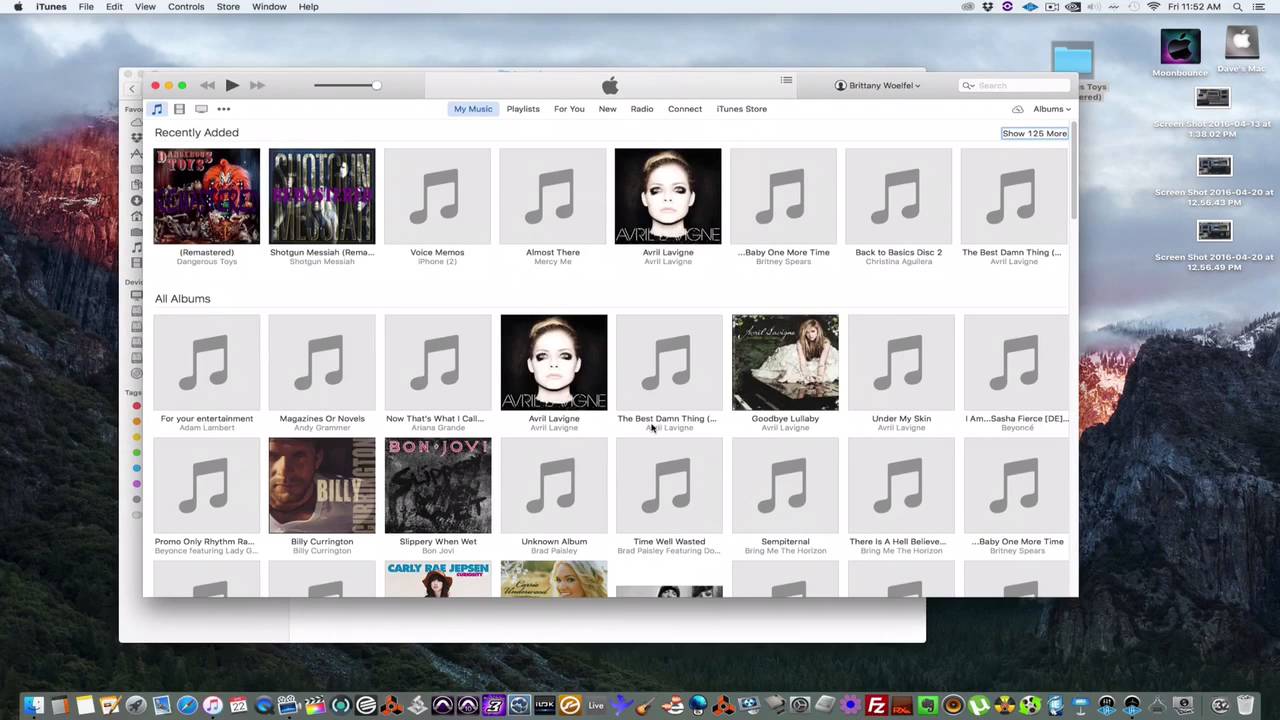Open the For You tab
Image resolution: width=1280 pixels, height=720 pixels.
point(569,109)
